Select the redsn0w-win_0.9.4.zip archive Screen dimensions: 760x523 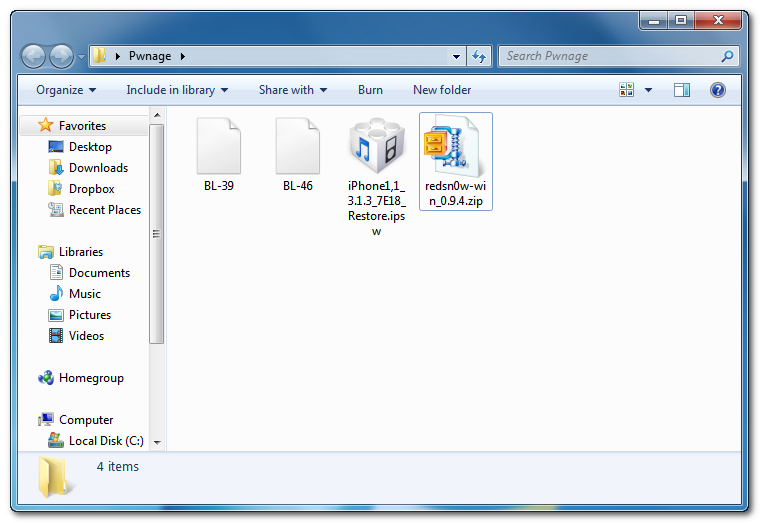tap(456, 148)
